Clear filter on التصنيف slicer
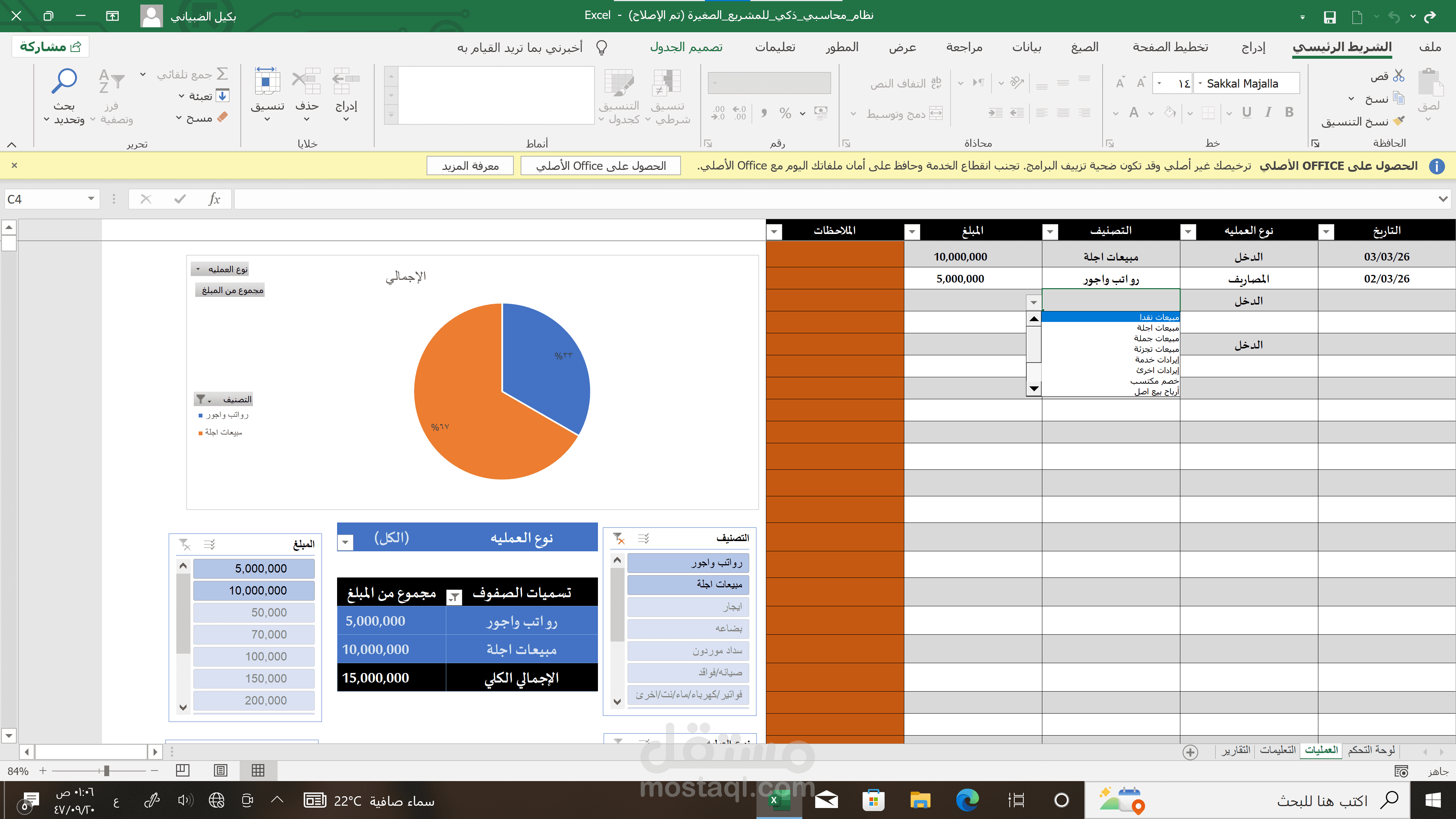The image size is (1456, 819). click(x=618, y=538)
